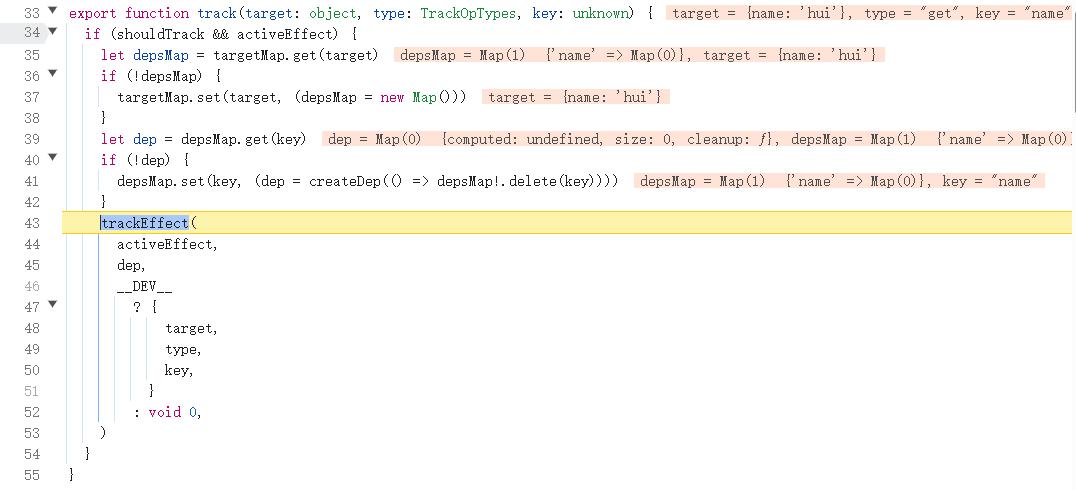Click line number 41 in the gutter
This screenshot has height=490, width=1076.
(30, 181)
